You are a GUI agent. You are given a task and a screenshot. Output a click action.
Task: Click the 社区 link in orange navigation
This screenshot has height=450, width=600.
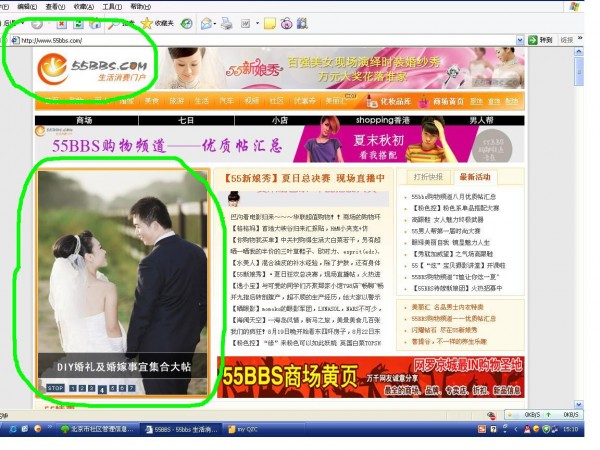(x=276, y=101)
